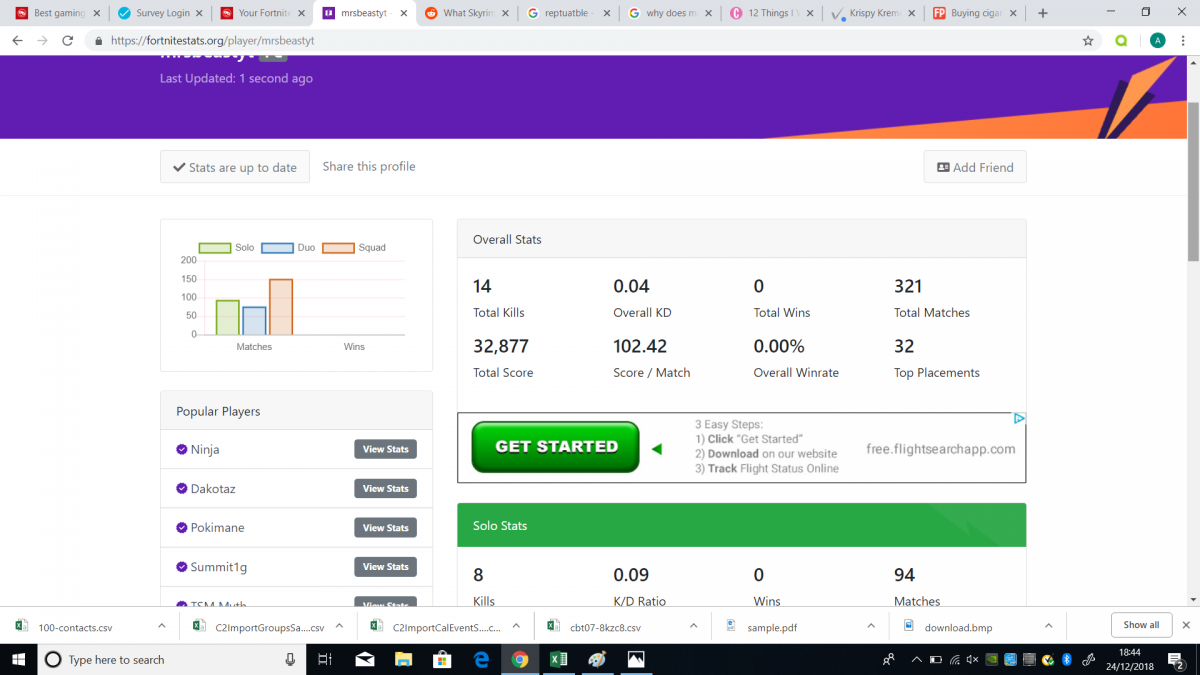
Task: Click the Cortana microphone icon
Action: 290,659
